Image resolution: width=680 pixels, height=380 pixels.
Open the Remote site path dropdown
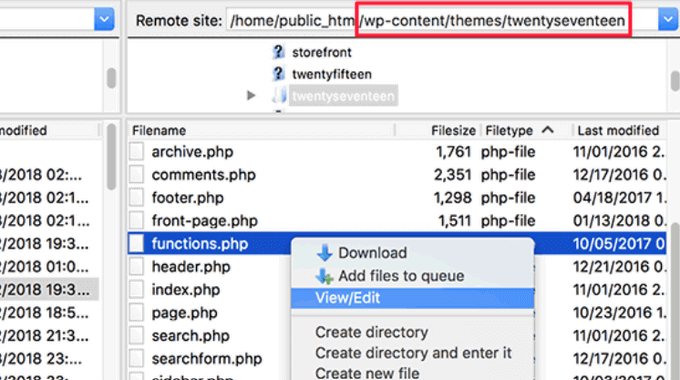pyautogui.click(x=668, y=20)
